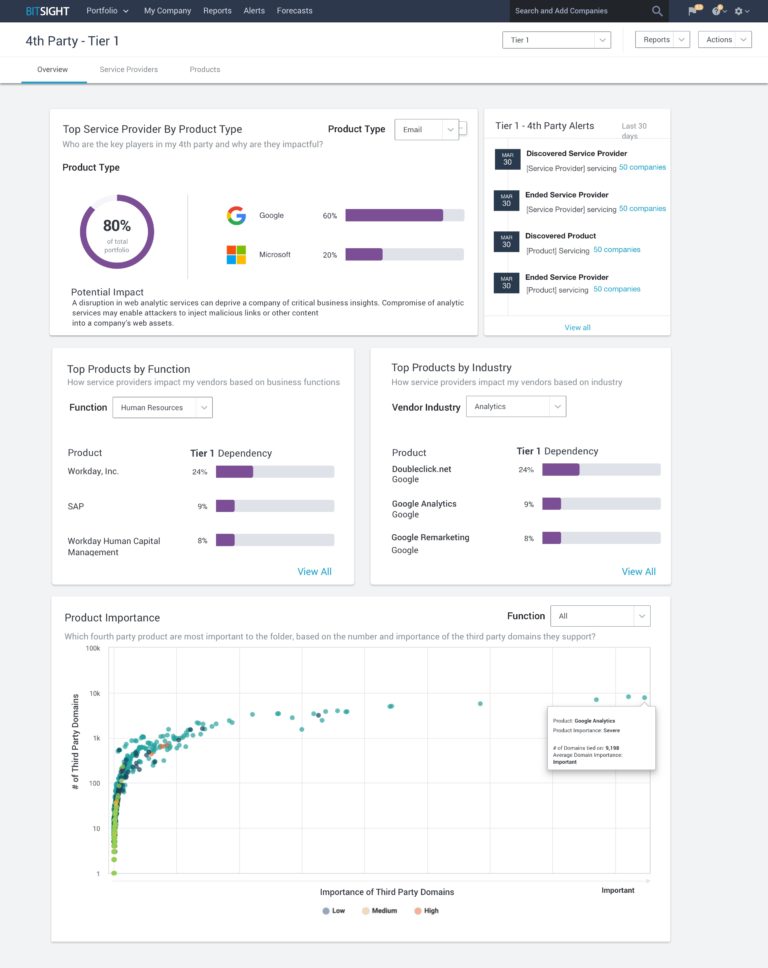Click the 80% portfolio donut chart
The image size is (768, 968).
(117, 232)
